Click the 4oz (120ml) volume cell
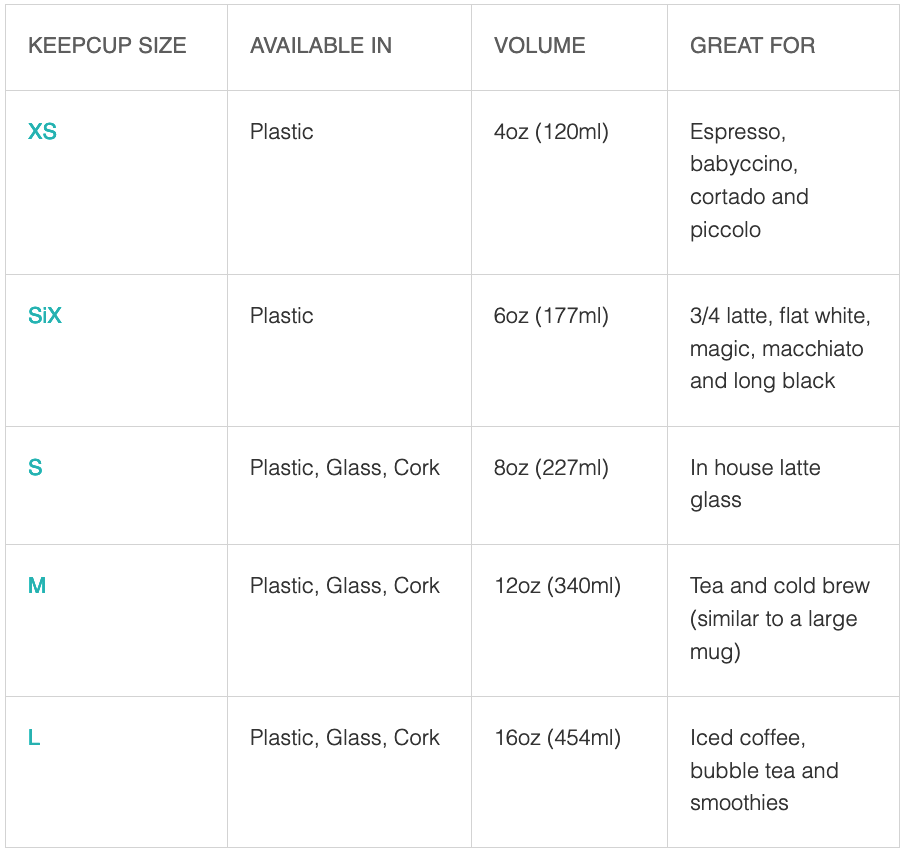 click(x=551, y=132)
